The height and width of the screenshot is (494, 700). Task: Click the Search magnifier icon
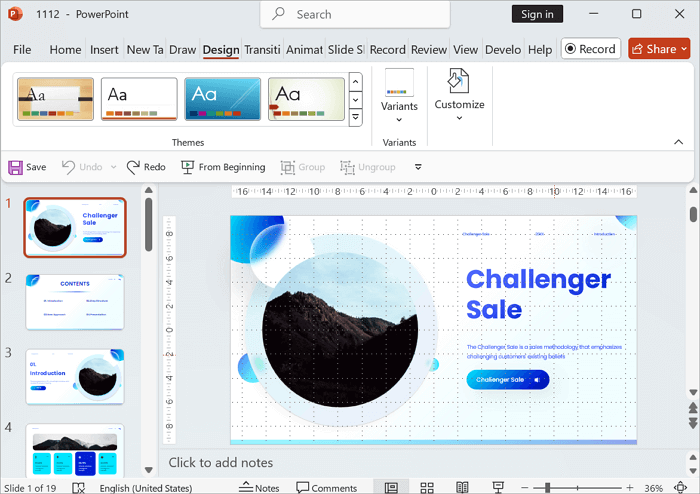279,14
